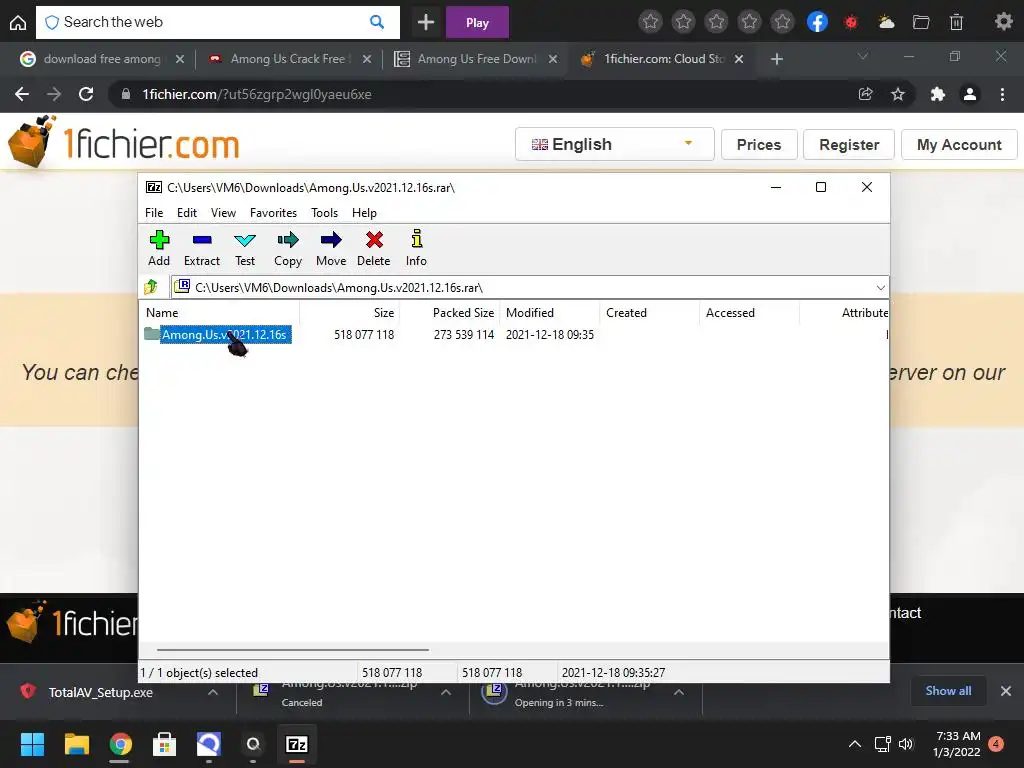
Task: Click the Prices button on 1fichier
Action: coord(759,144)
